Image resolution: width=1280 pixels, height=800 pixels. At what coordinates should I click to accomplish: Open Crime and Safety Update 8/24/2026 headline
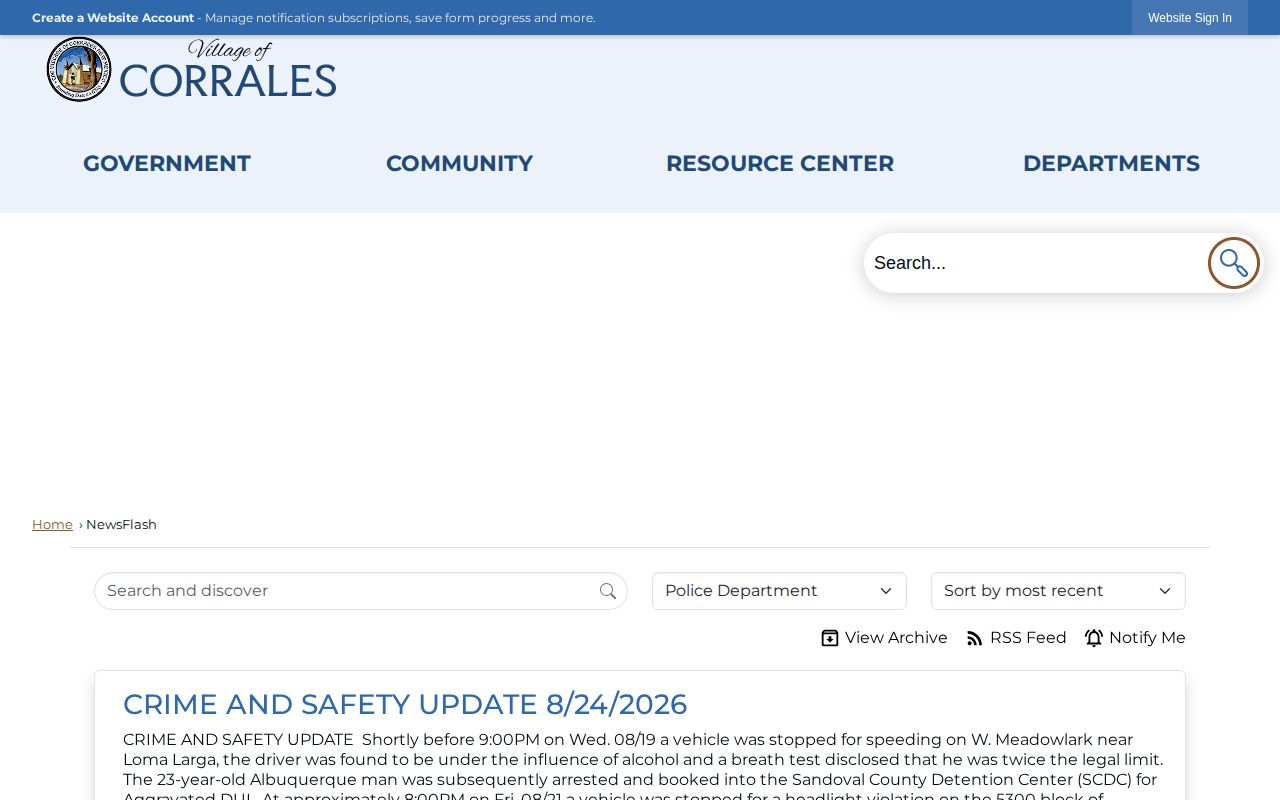(x=405, y=704)
